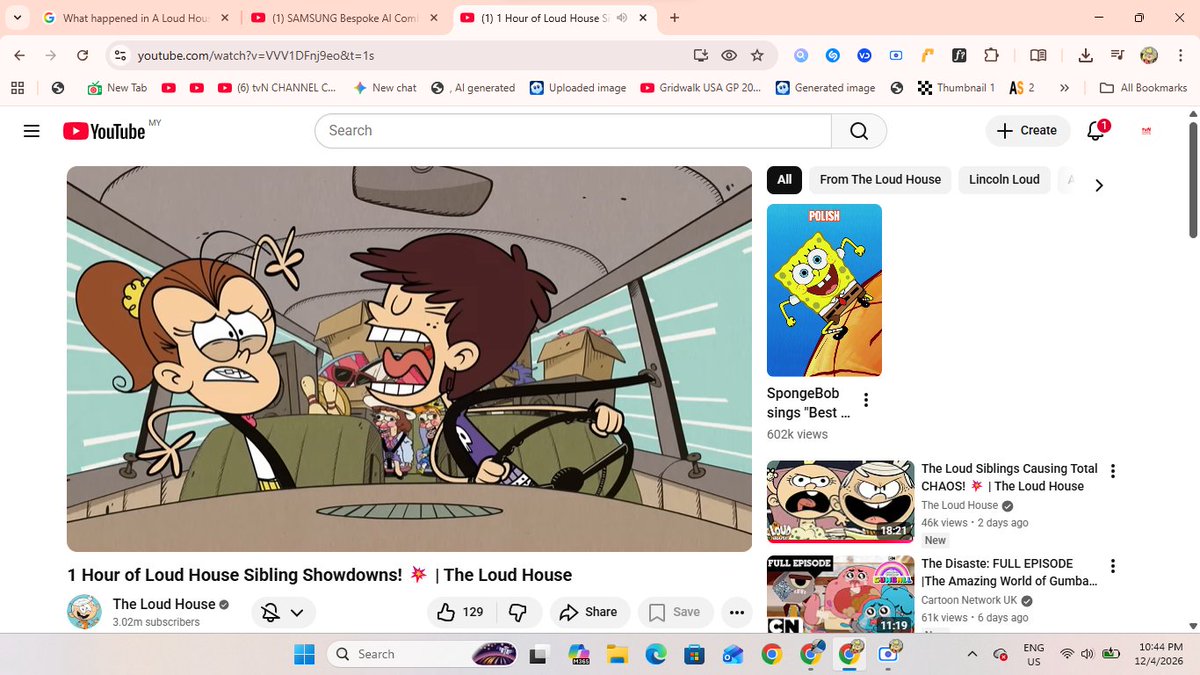Viewport: 1200px width, 675px height.
Task: Switch to the SAMSUNG Bespoke AI tab
Action: point(342,18)
